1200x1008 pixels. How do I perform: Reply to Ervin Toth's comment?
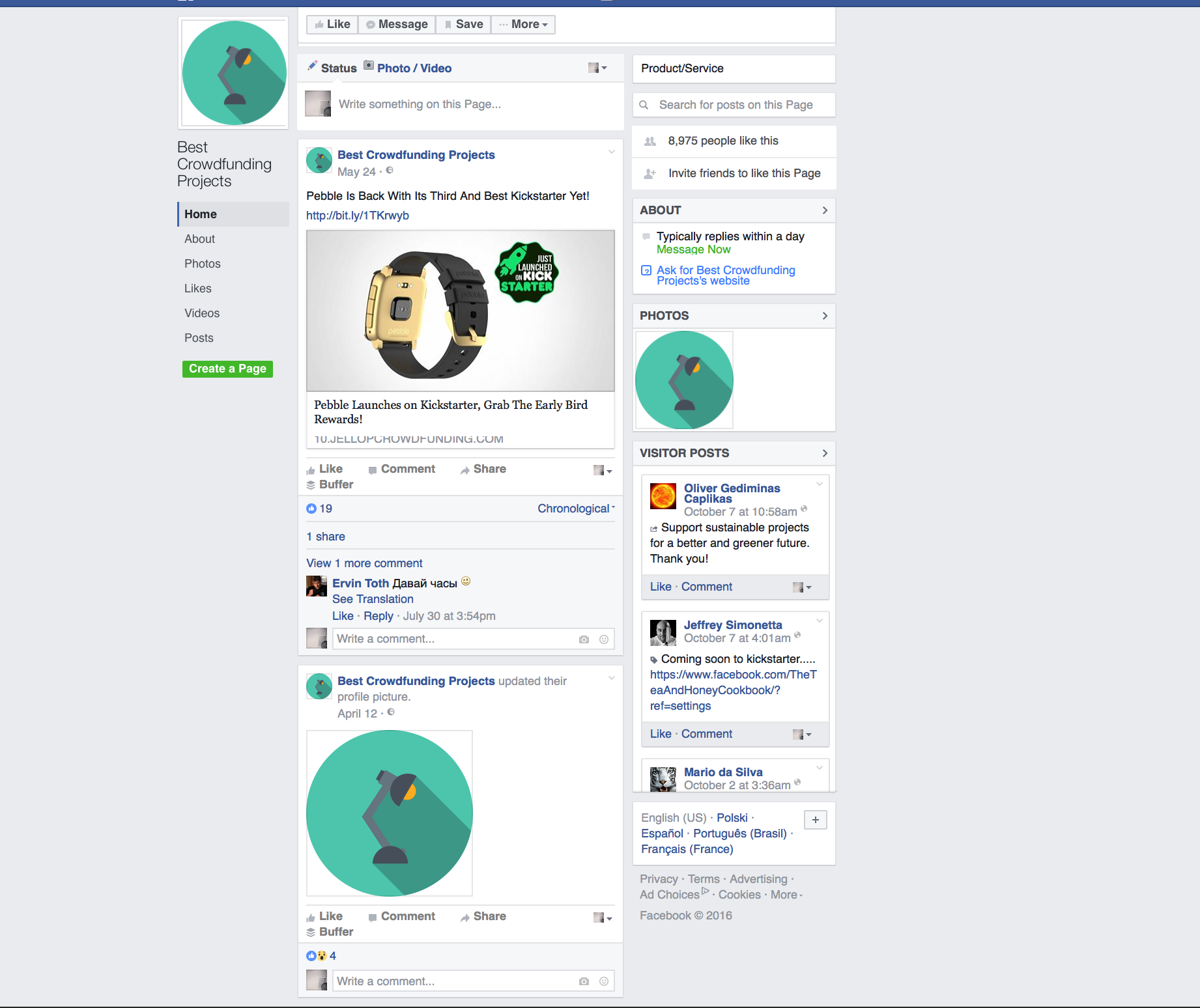[x=379, y=616]
